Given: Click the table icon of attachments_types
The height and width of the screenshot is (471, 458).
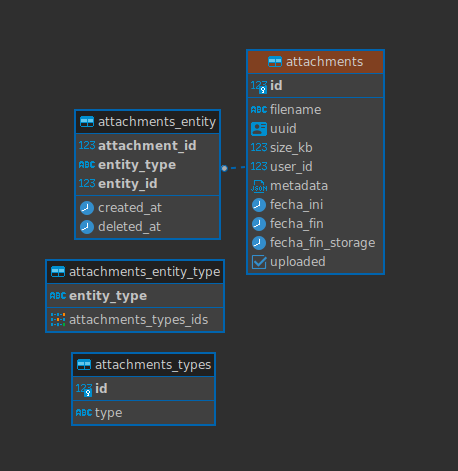Looking at the screenshot, I should [x=84, y=365].
